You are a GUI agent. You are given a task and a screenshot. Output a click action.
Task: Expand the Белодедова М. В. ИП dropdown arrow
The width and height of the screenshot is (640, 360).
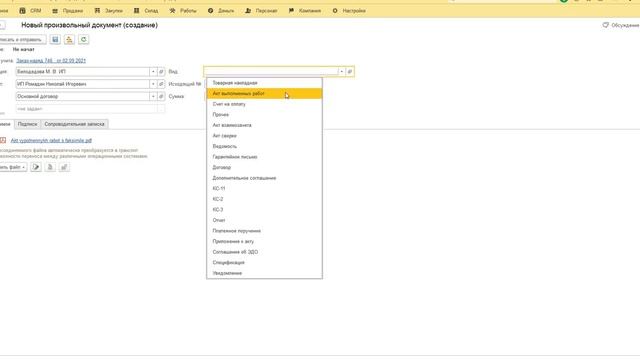coord(153,72)
